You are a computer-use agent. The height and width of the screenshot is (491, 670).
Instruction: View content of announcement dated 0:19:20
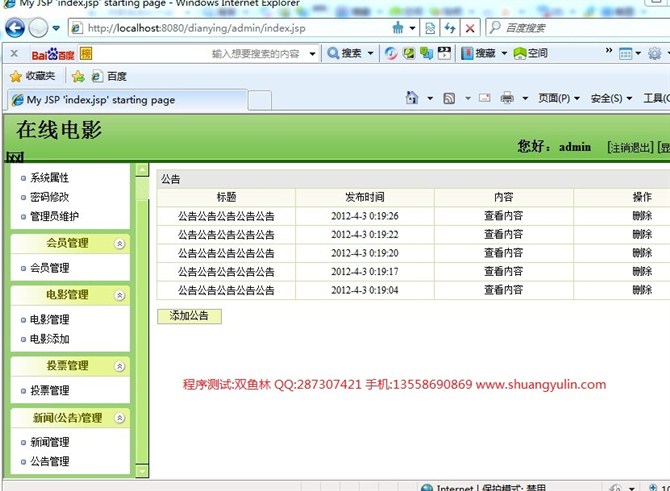click(x=503, y=253)
